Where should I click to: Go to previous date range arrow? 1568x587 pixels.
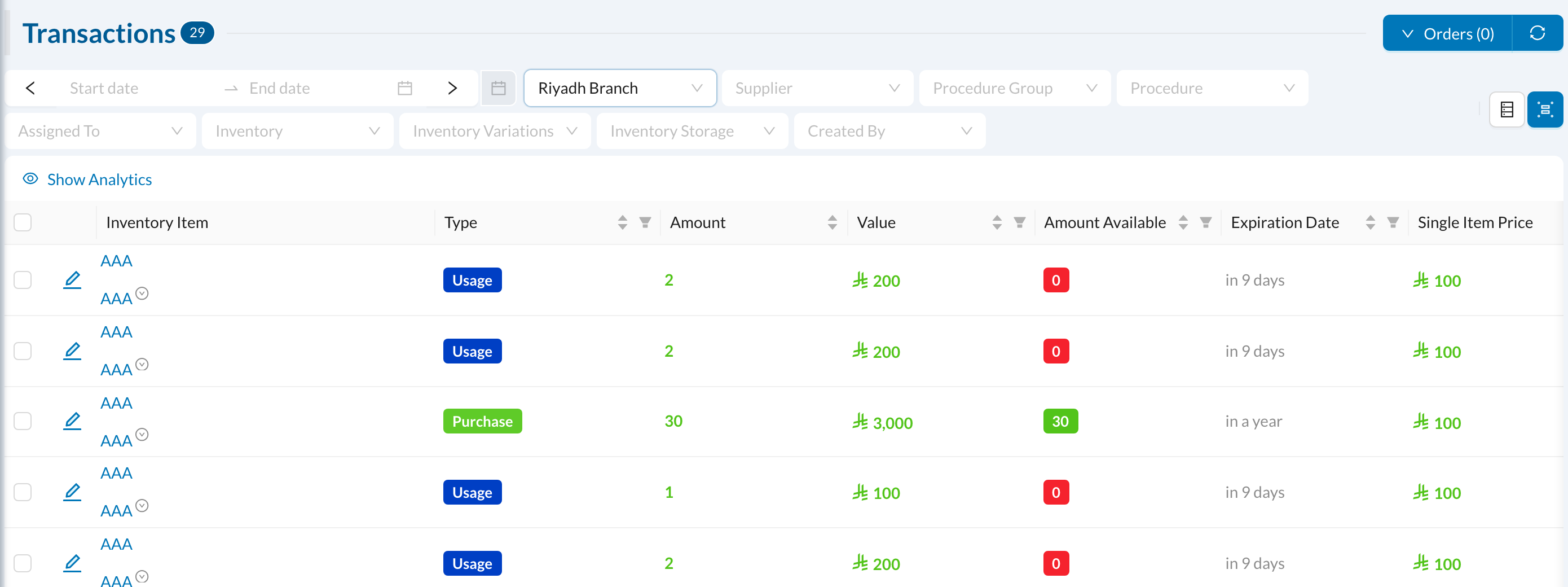30,88
